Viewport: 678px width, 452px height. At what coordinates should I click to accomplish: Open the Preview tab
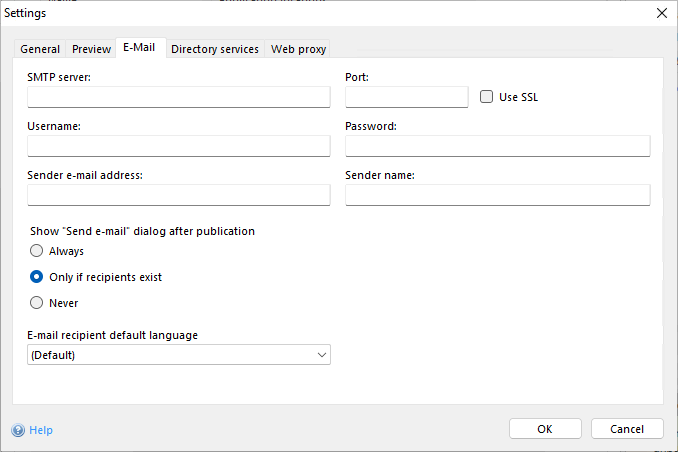(91, 49)
